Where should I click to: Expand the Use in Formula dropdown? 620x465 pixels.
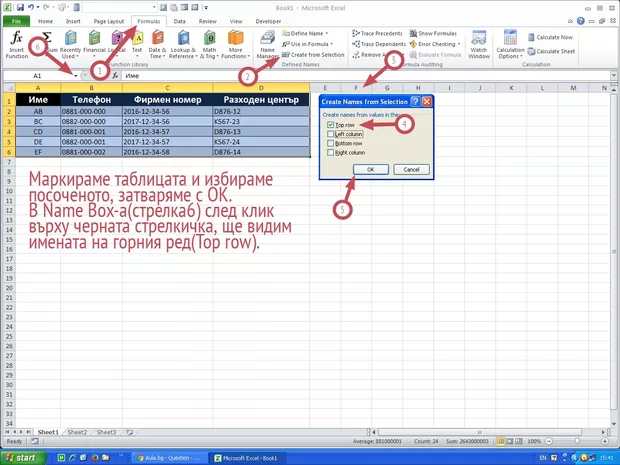click(331, 44)
